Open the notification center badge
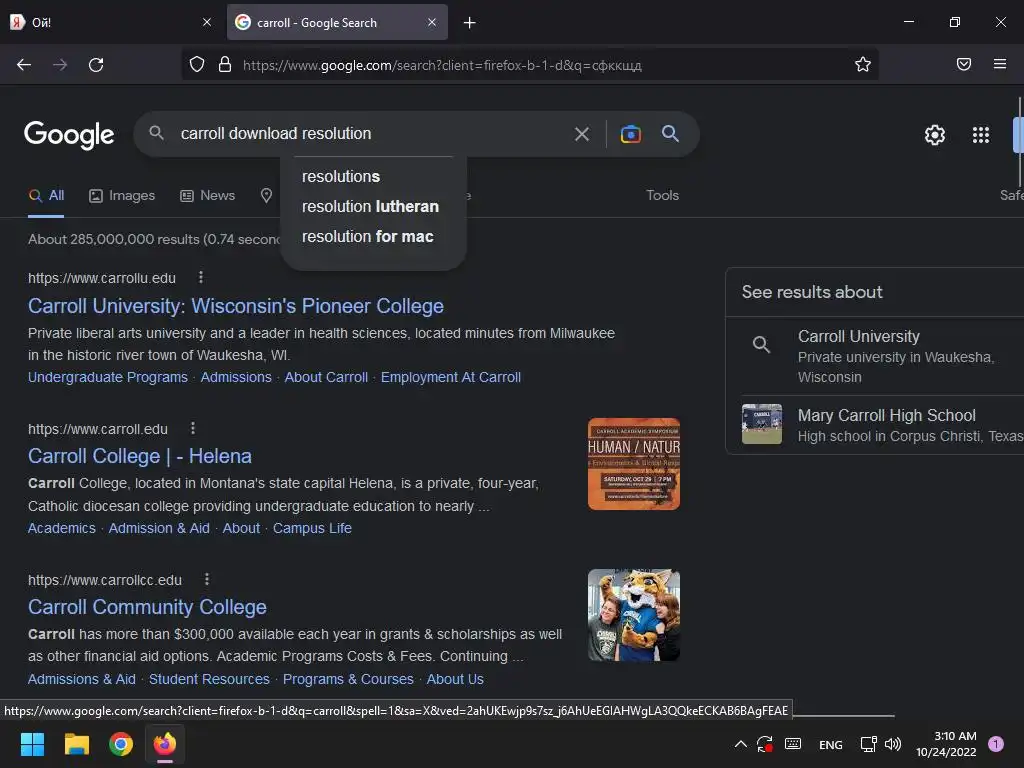This screenshot has width=1024, height=768. pyautogui.click(x=995, y=744)
